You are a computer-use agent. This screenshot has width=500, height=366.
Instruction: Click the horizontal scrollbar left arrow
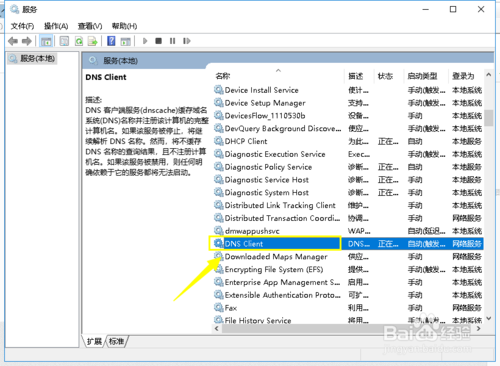click(217, 329)
